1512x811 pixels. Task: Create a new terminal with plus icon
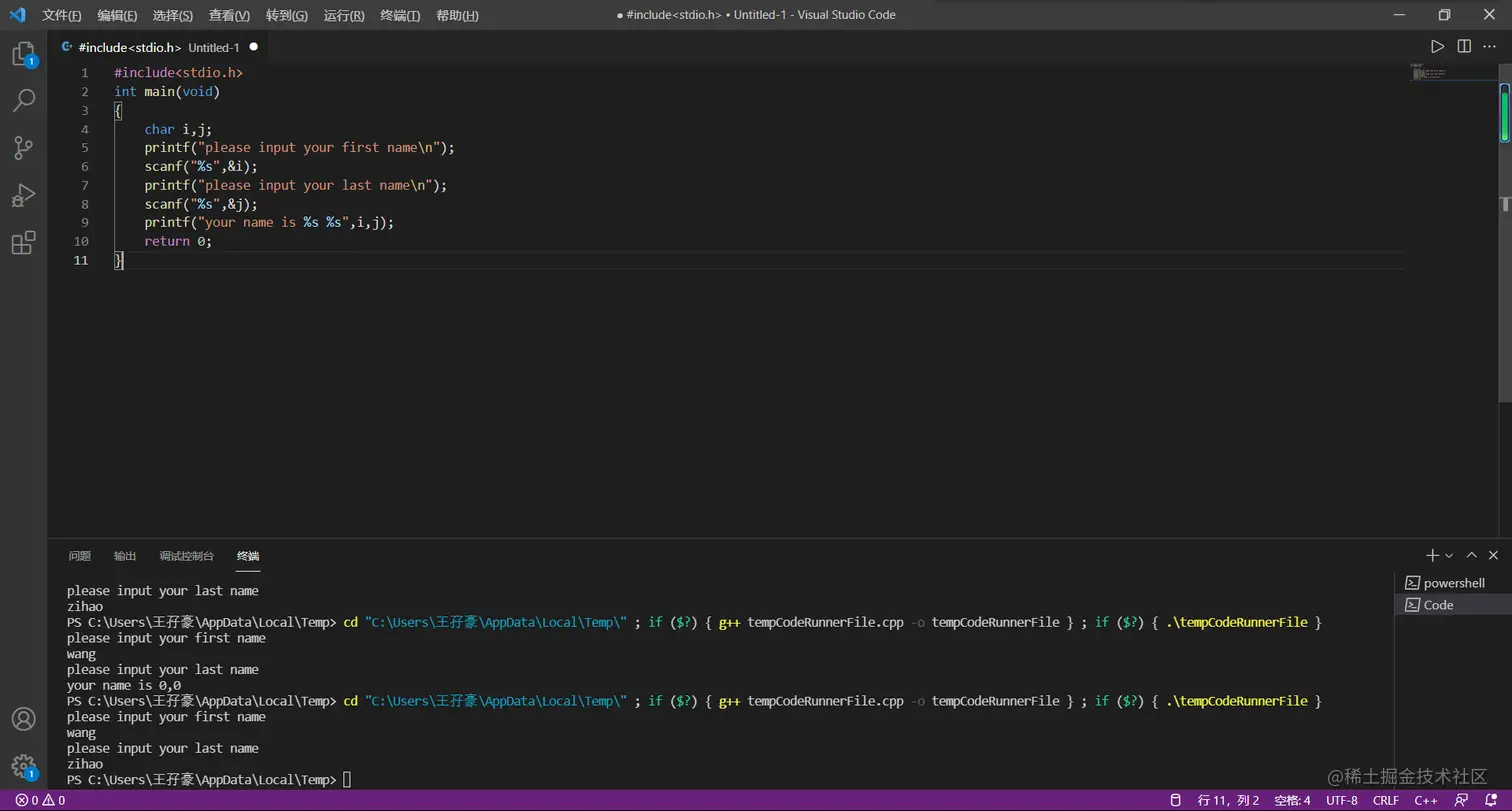[1432, 555]
